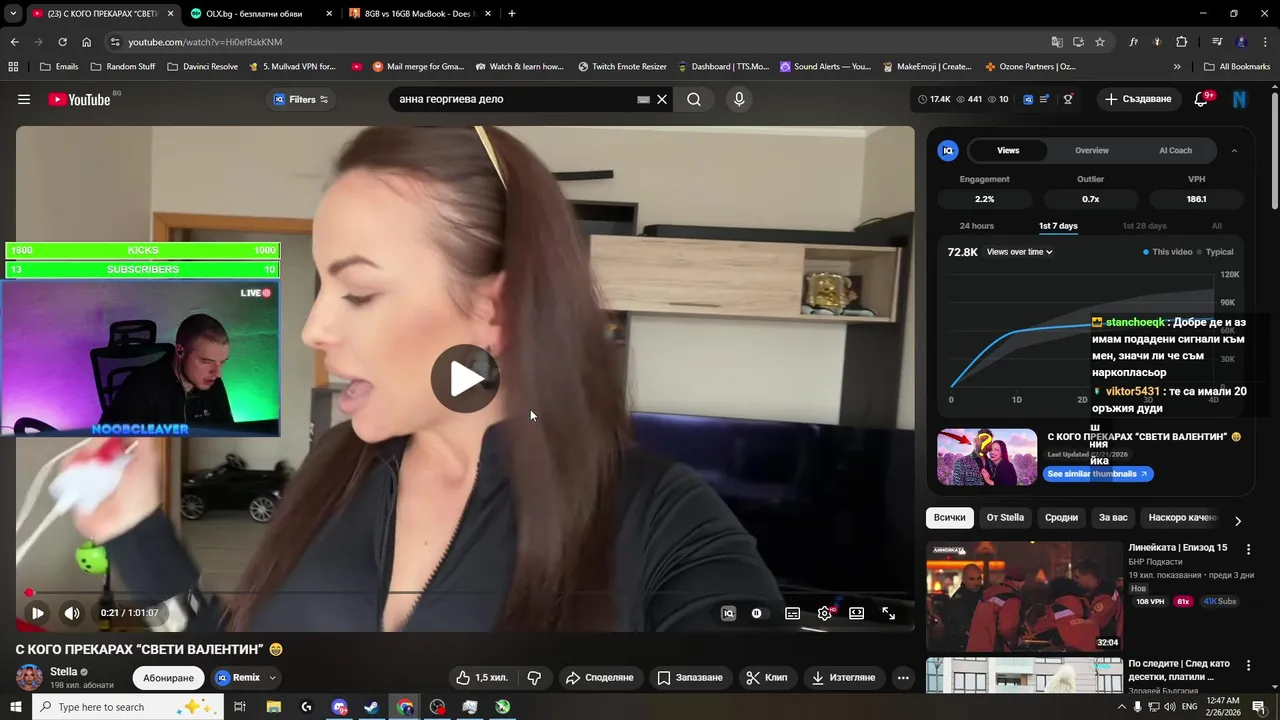Viewport: 1280px width, 720px height.
Task: Open the Chrome tab search dropdown
Action: point(13,13)
